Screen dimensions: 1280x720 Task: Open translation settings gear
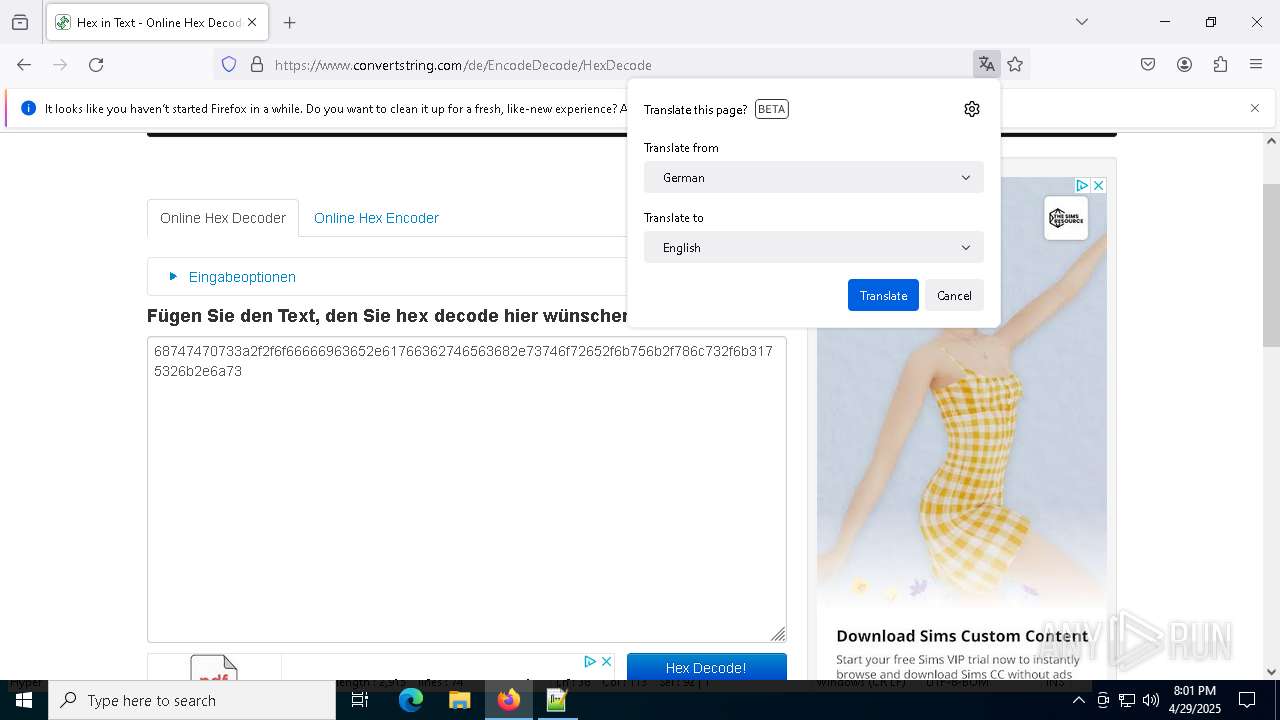click(x=972, y=109)
